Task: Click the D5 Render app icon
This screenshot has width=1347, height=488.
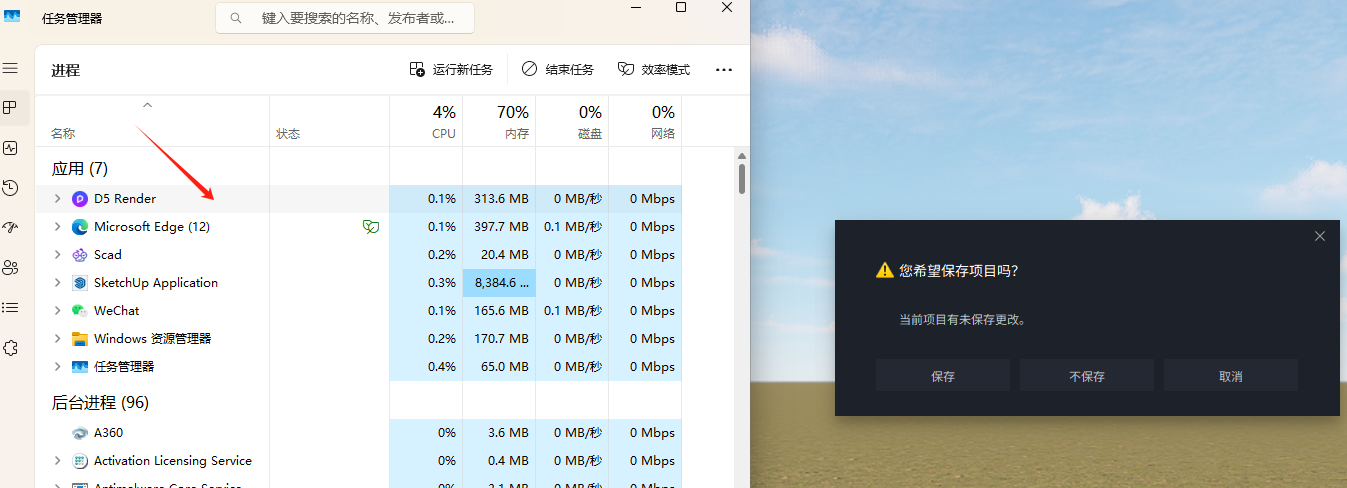Action: click(x=80, y=199)
